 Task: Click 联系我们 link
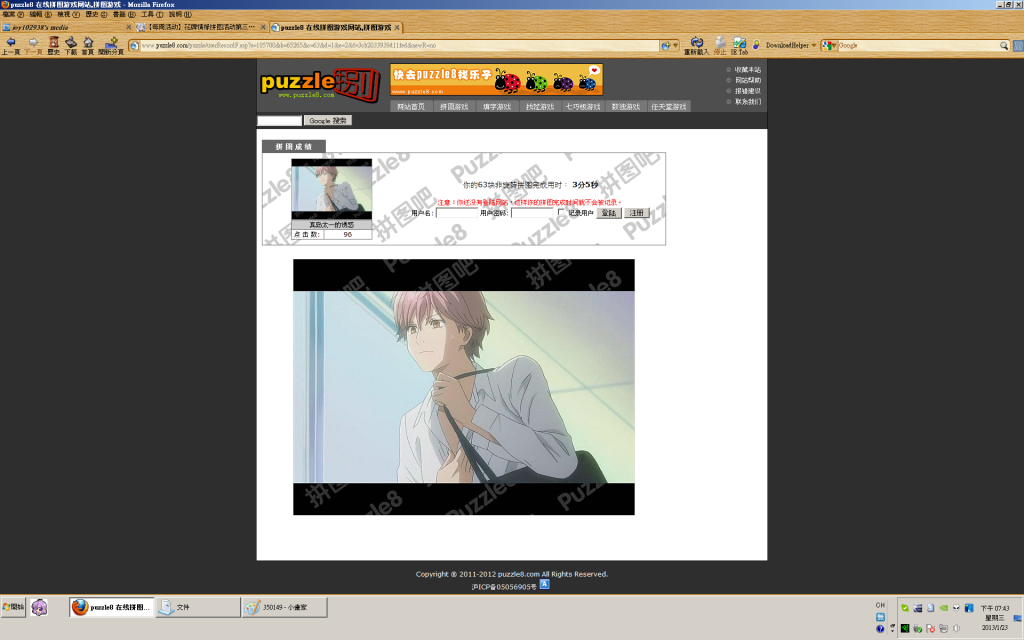click(x=748, y=101)
